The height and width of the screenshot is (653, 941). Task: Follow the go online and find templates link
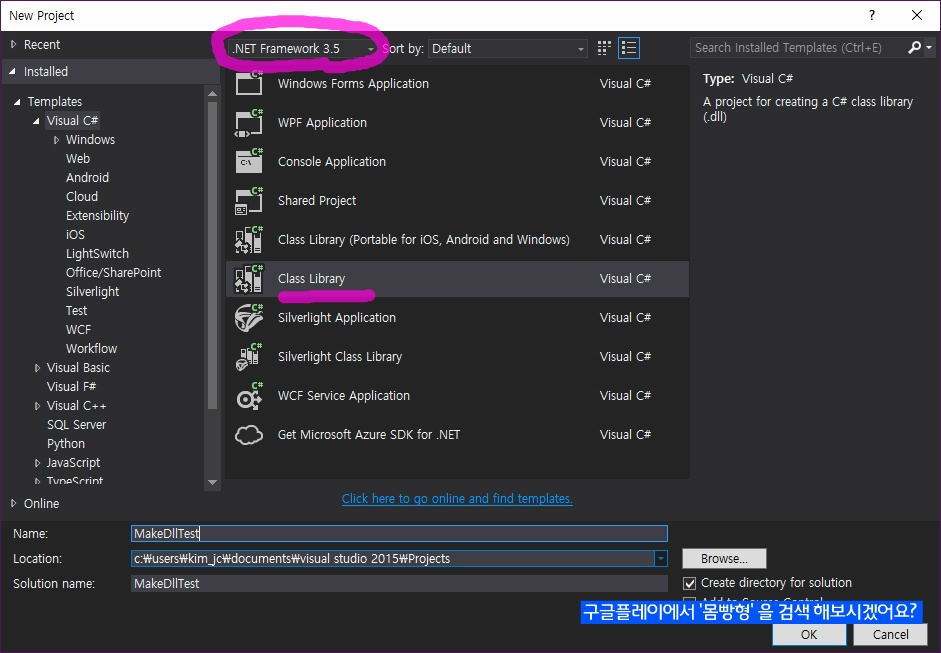click(x=457, y=499)
